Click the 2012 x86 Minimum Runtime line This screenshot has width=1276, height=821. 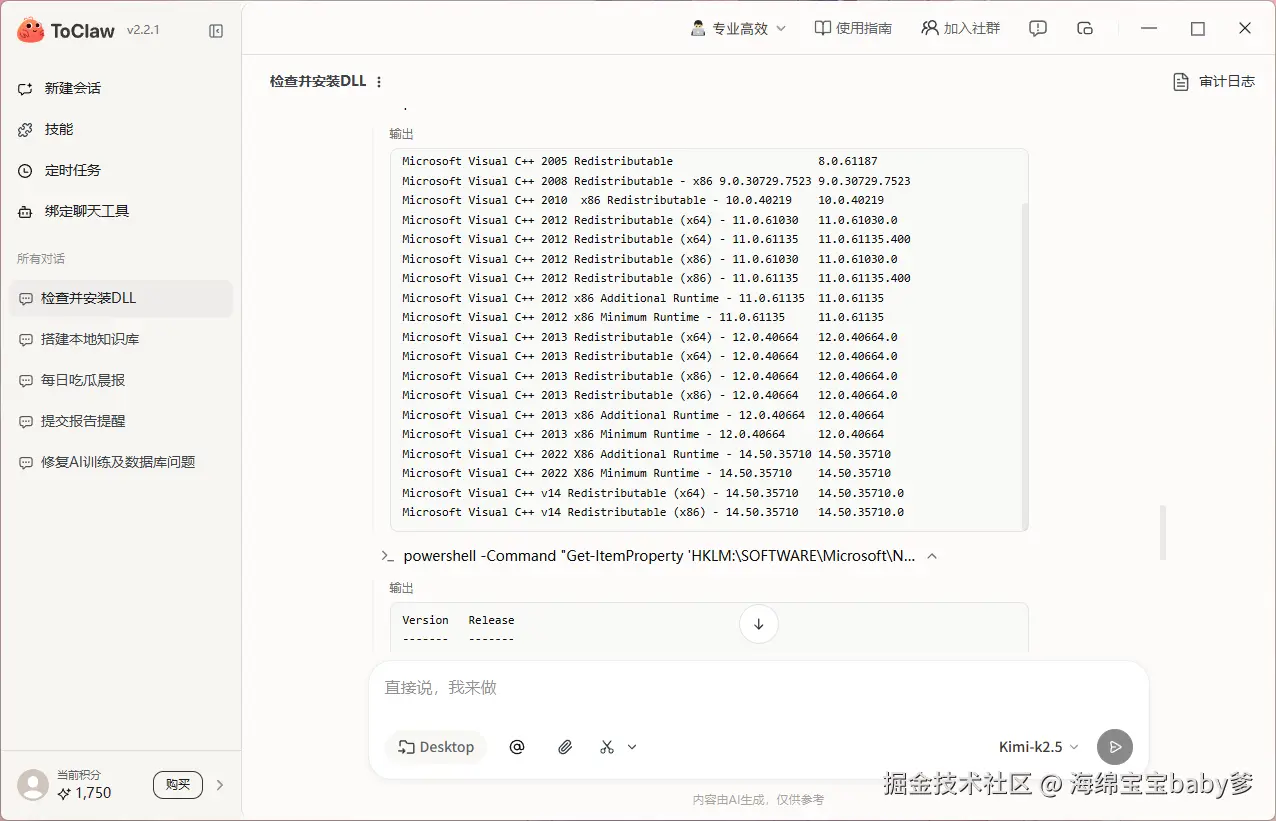643,317
